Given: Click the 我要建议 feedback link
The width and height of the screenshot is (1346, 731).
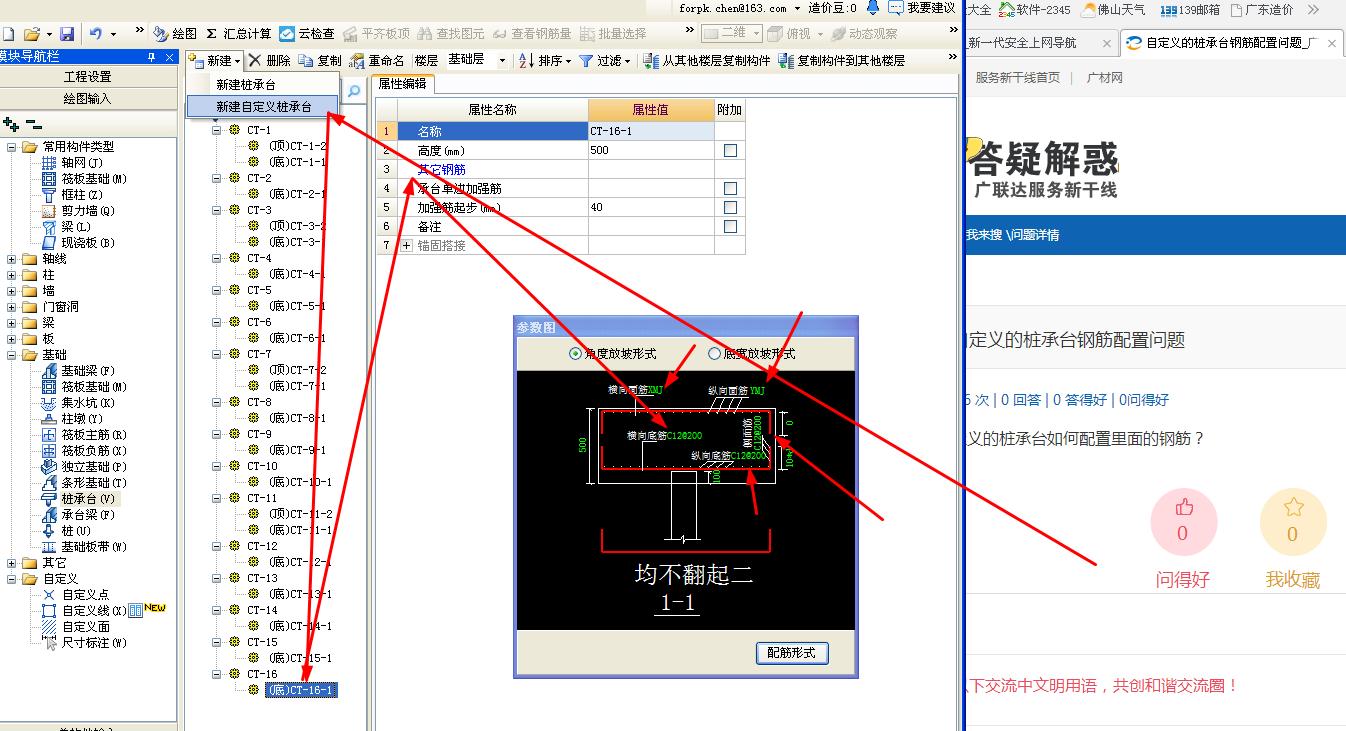Looking at the screenshot, I should pos(922,8).
